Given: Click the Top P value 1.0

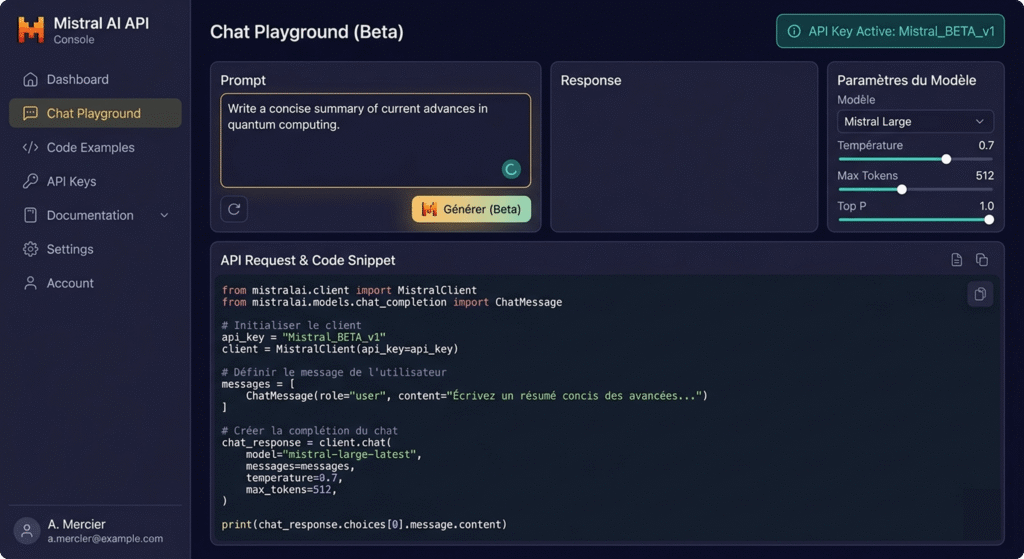Looking at the screenshot, I should pyautogui.click(x=986, y=206).
